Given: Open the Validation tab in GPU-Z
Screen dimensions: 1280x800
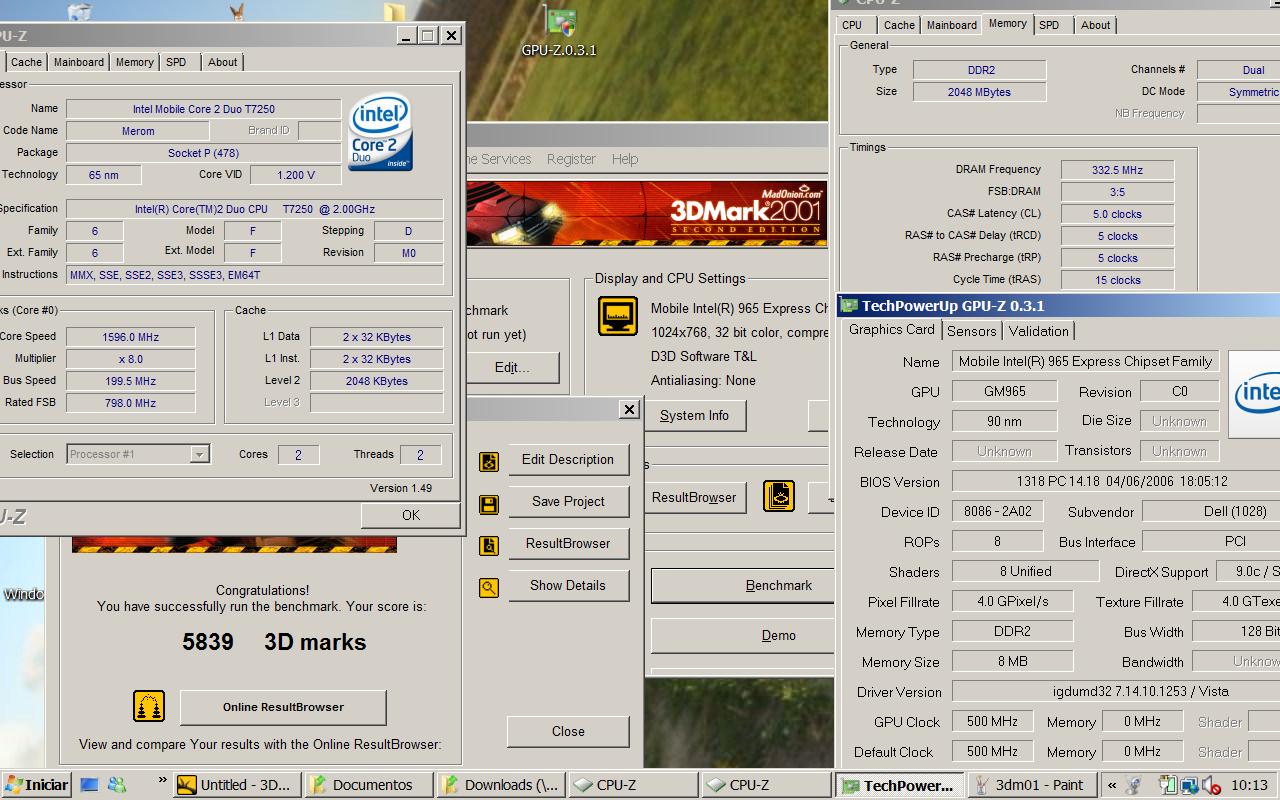Looking at the screenshot, I should 1039,331.
